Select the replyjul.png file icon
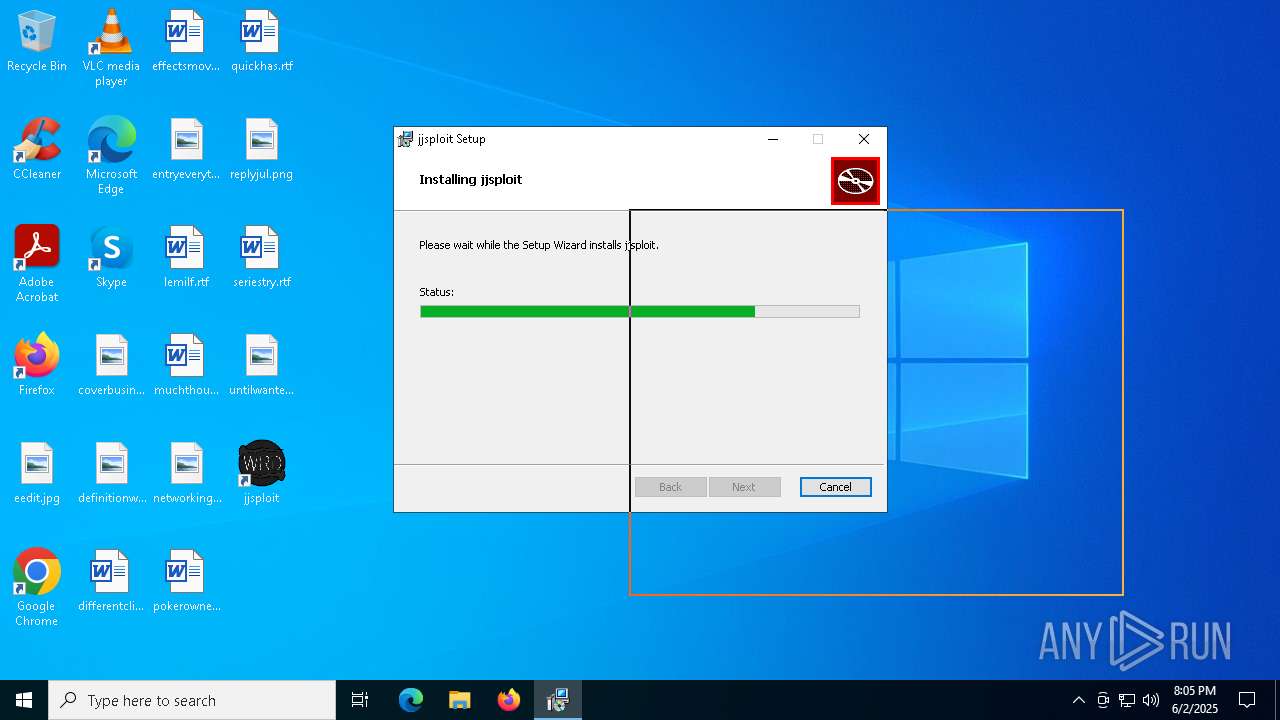The height and width of the screenshot is (720, 1280). pos(261,149)
